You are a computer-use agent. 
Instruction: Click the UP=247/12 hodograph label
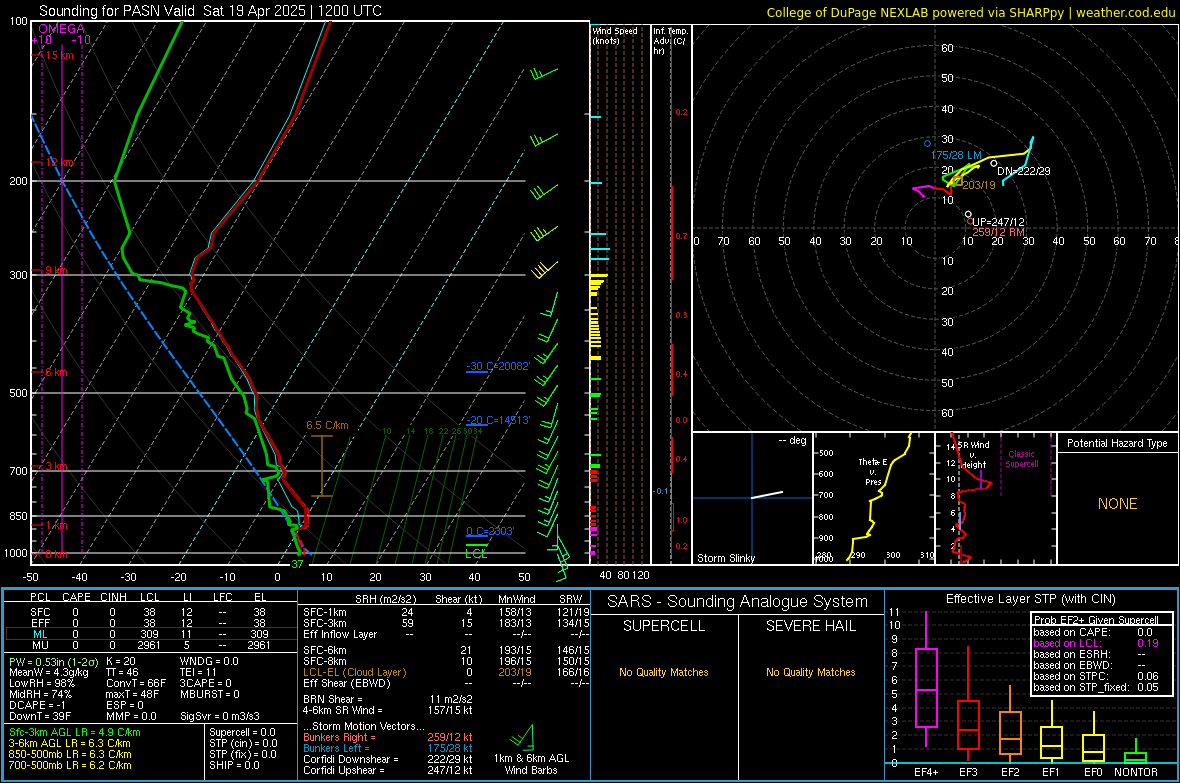click(998, 222)
